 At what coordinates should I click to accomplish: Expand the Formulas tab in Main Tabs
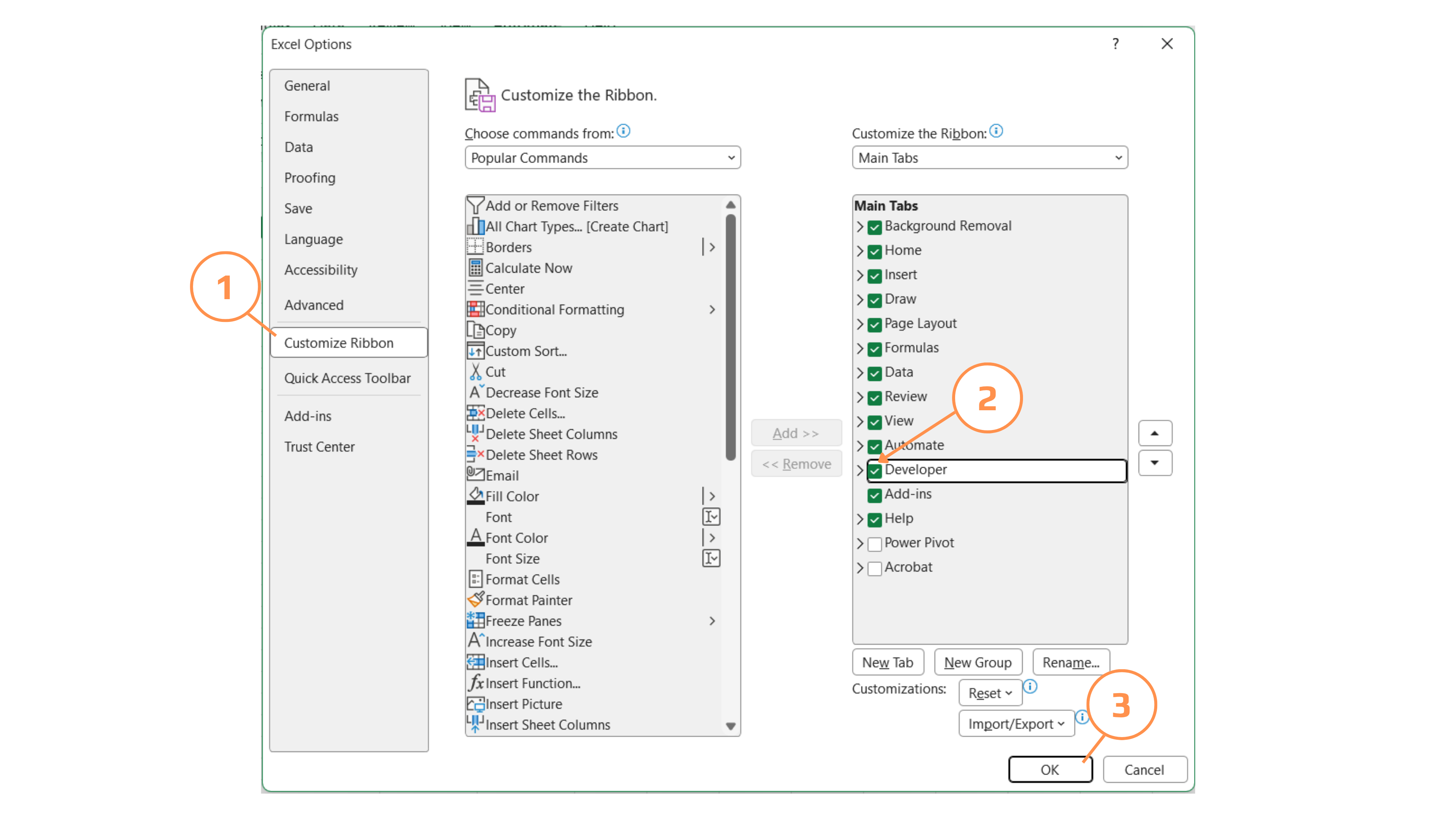click(860, 349)
